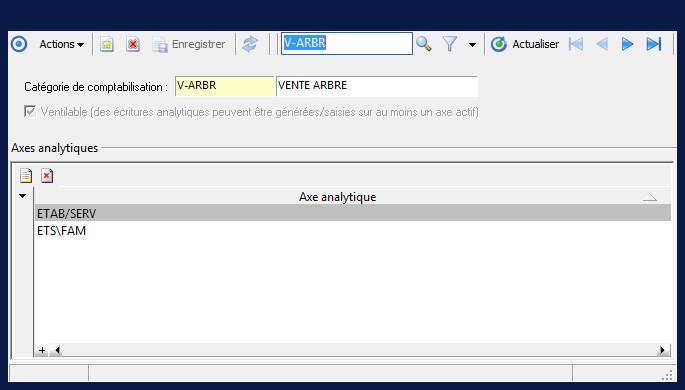Click the delete record red X icon
This screenshot has width=685, height=390.
[x=133, y=44]
